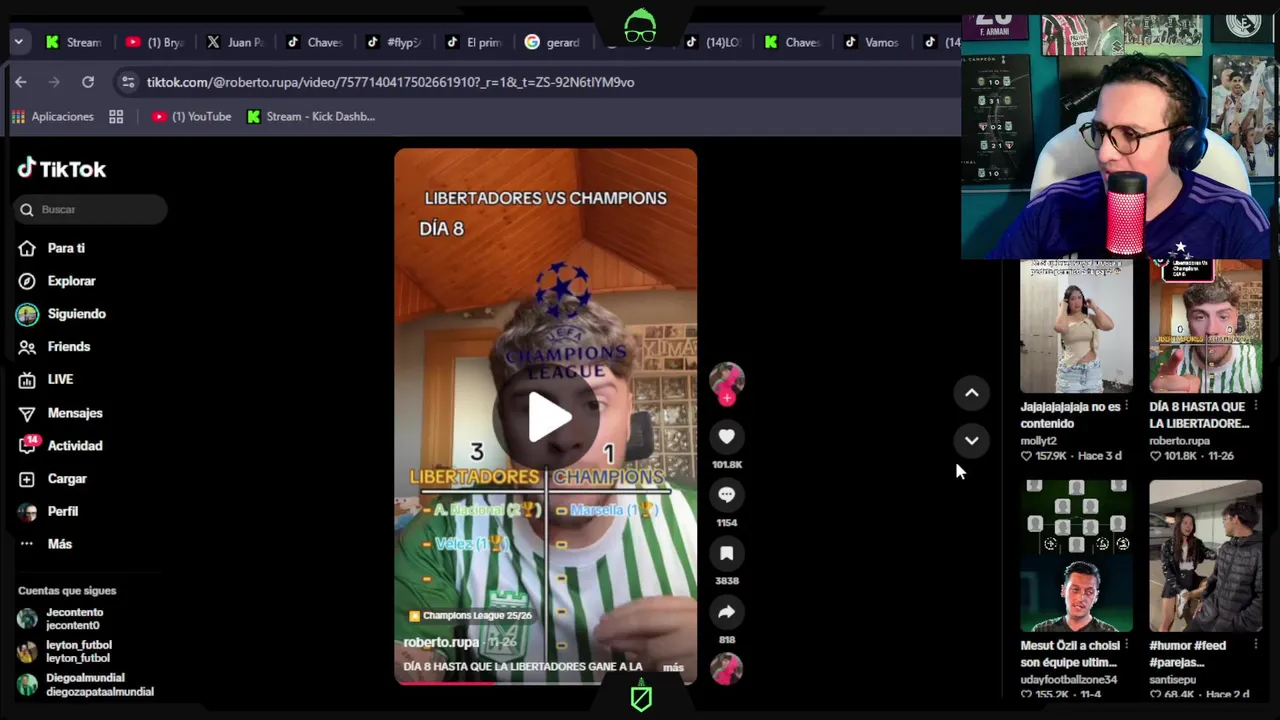
Task: Click the roberto.rupa suggested video author
Action: tap(1179, 440)
